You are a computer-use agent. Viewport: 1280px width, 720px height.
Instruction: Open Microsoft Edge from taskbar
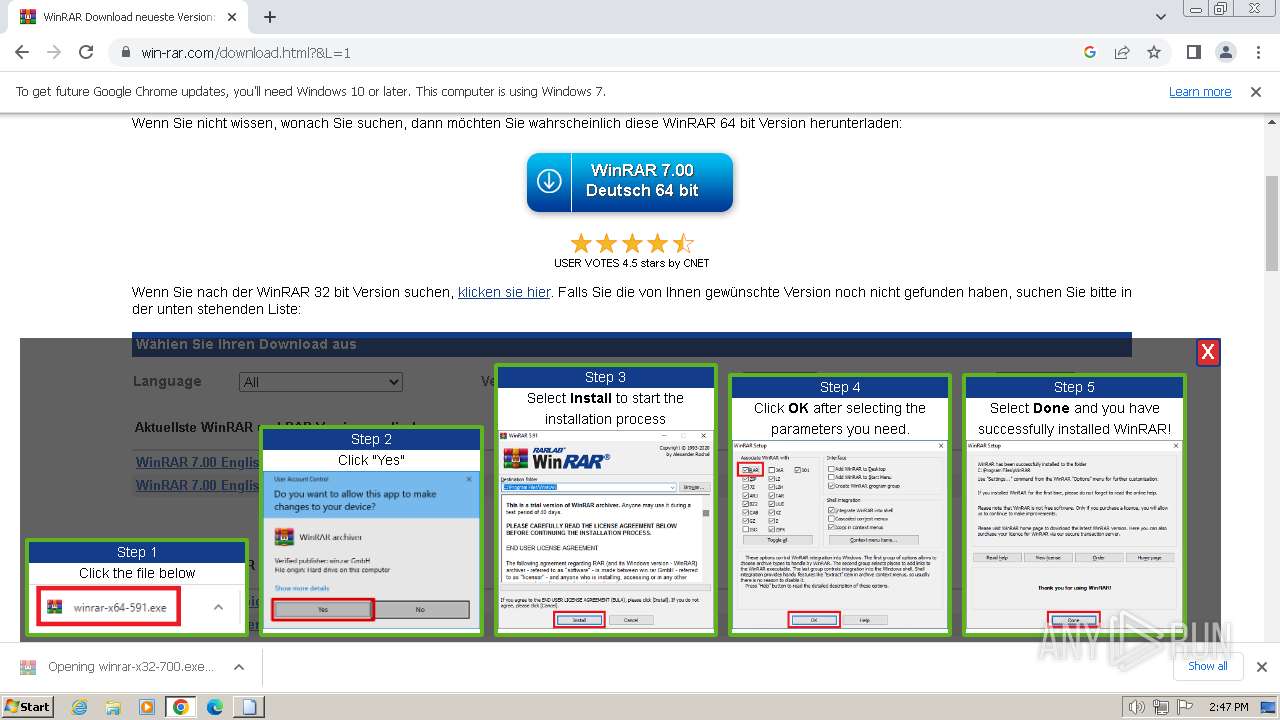point(215,707)
